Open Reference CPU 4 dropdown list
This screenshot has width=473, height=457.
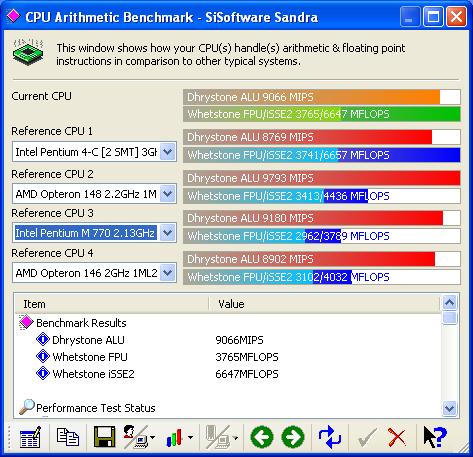[x=167, y=273]
